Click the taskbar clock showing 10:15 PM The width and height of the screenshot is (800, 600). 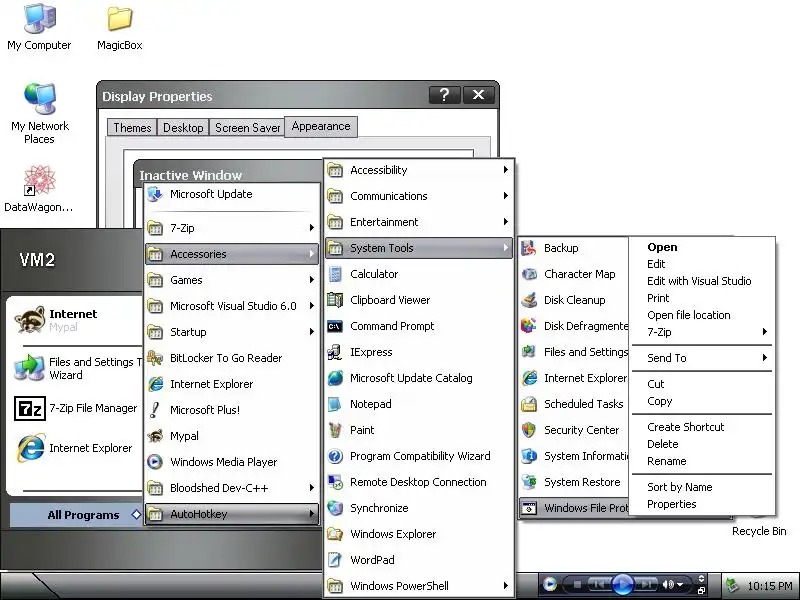click(769, 586)
